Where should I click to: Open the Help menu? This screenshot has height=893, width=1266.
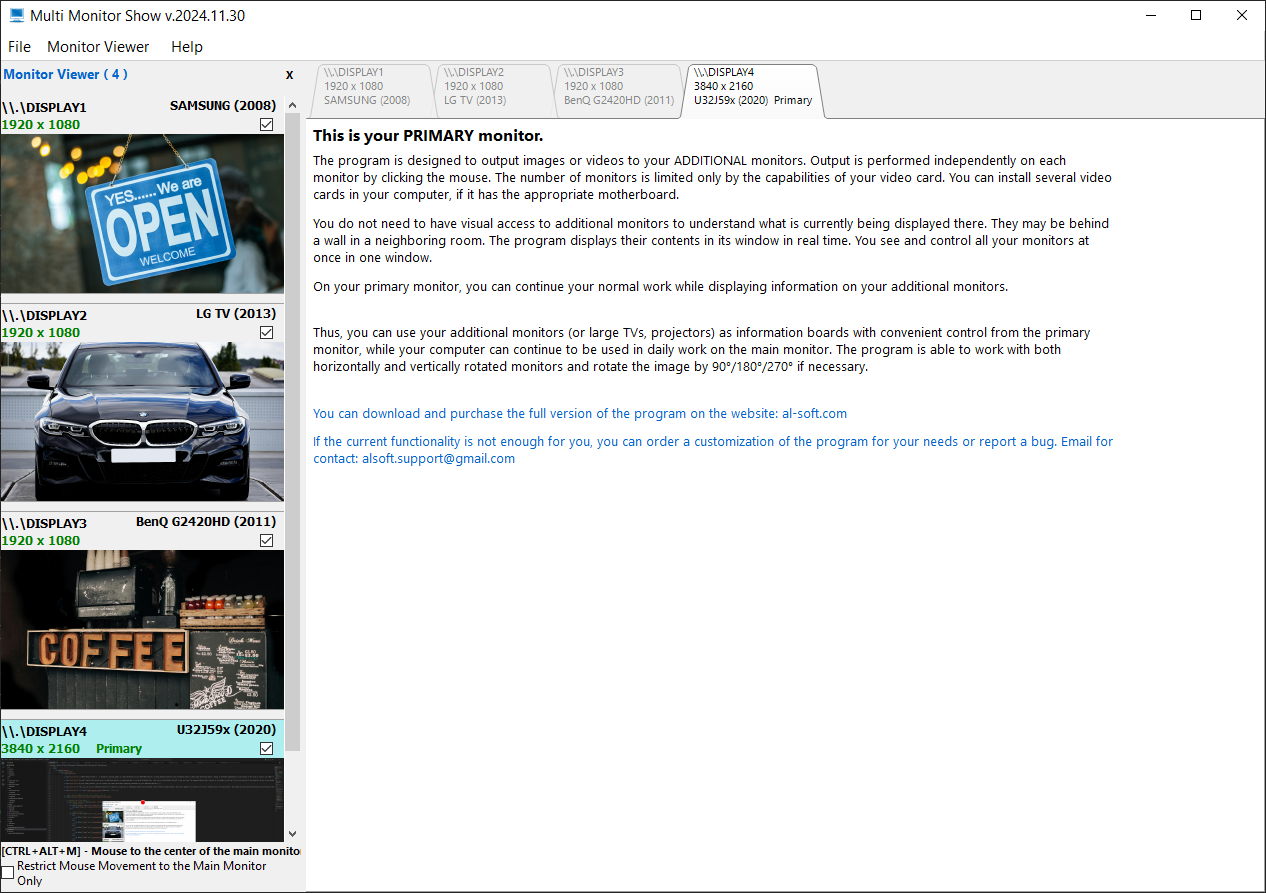tap(187, 47)
